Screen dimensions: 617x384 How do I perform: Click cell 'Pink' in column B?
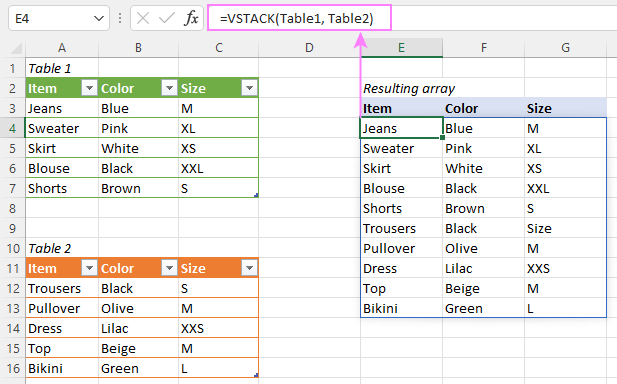pyautogui.click(x=139, y=128)
